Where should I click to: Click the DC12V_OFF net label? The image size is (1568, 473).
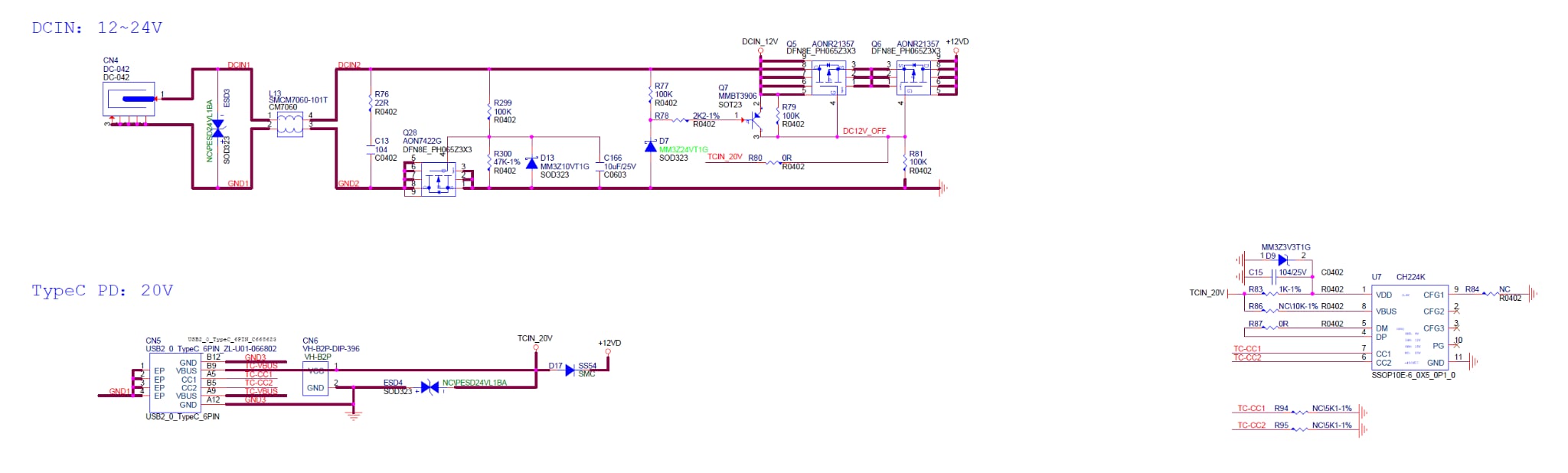coord(864,131)
